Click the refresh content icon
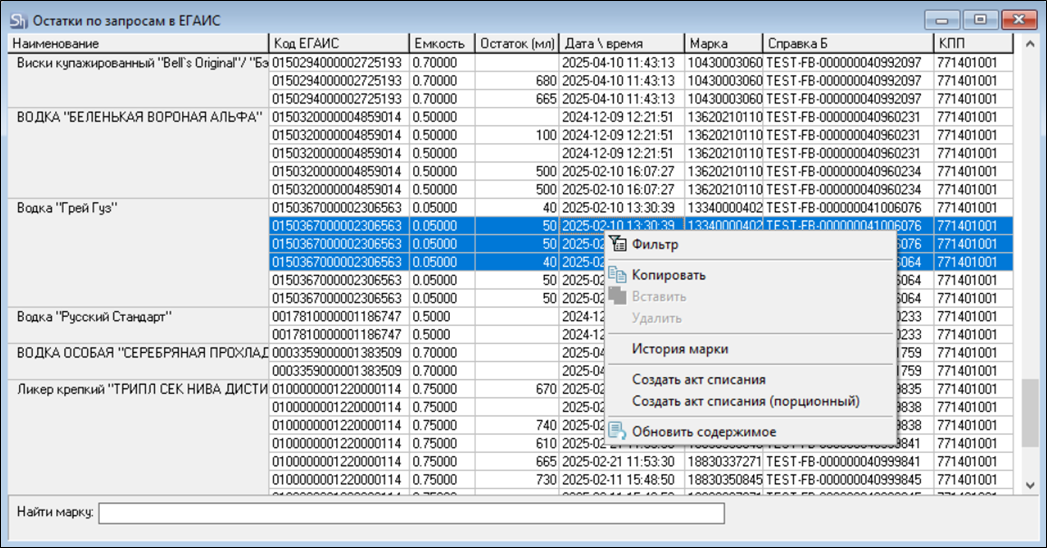The image size is (1047, 548). point(617,431)
